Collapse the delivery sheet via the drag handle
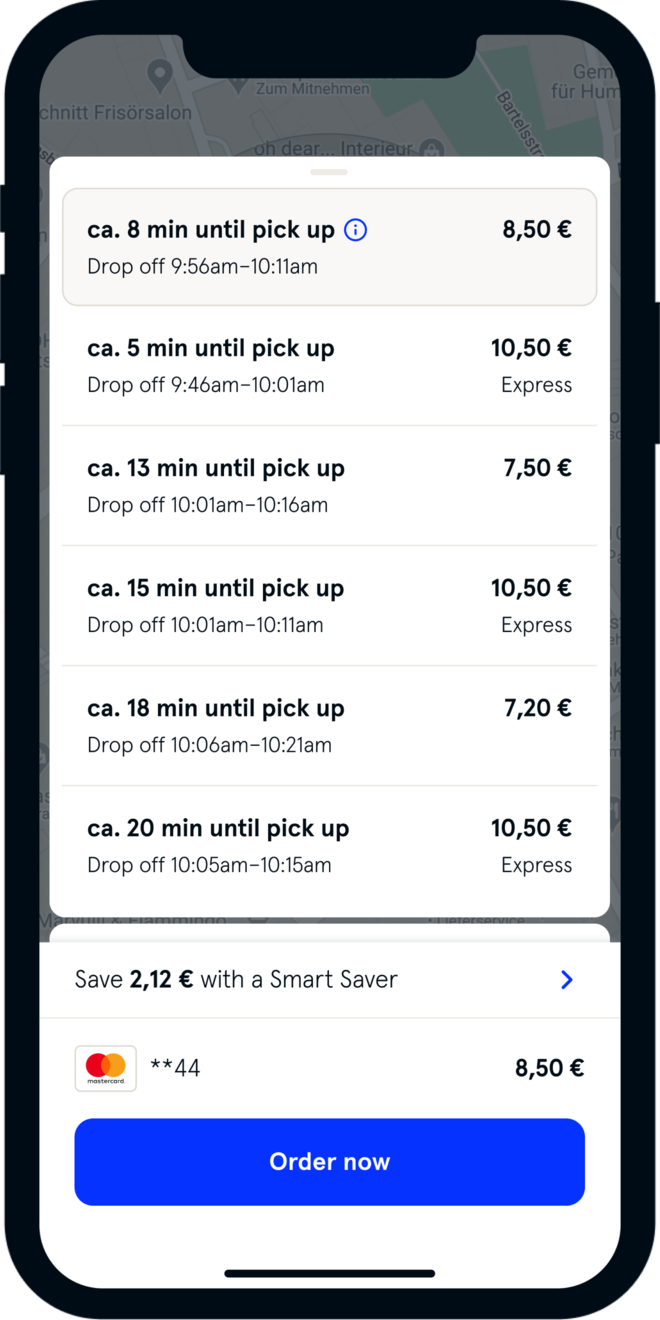This screenshot has width=660, height=1320. click(x=330, y=174)
